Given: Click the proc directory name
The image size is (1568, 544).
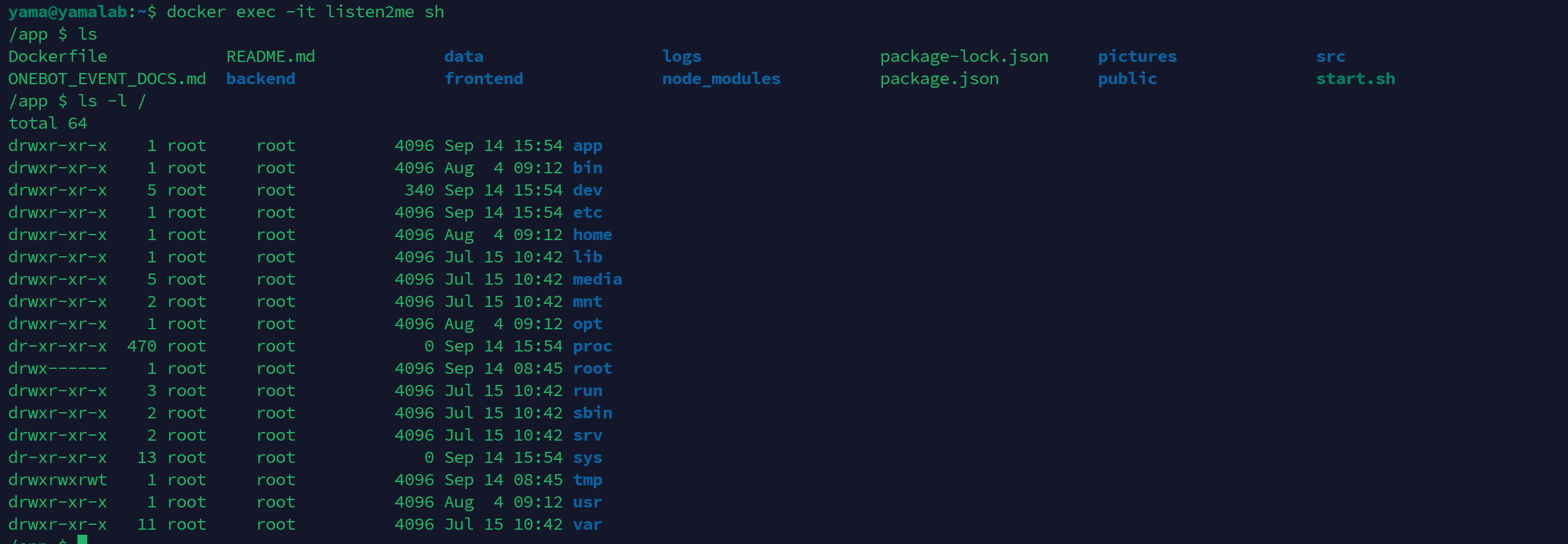Looking at the screenshot, I should point(593,346).
